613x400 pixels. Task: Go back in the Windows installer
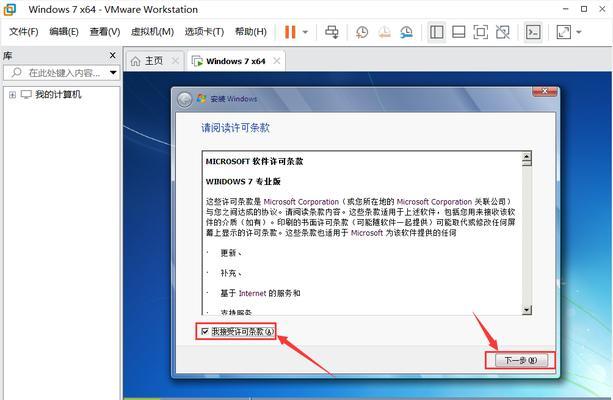point(185,99)
